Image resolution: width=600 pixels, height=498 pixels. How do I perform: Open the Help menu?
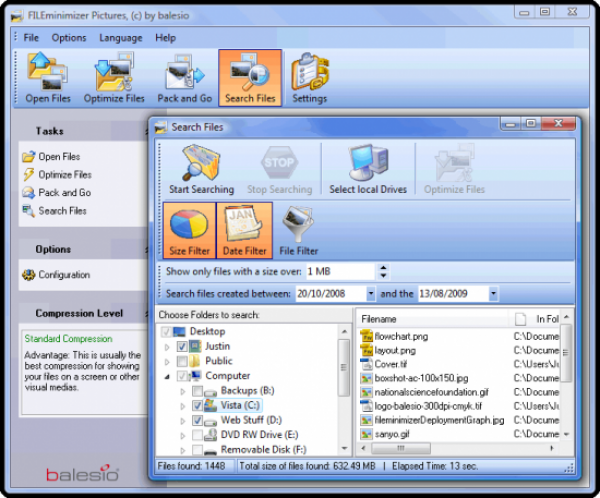pyautogui.click(x=165, y=38)
